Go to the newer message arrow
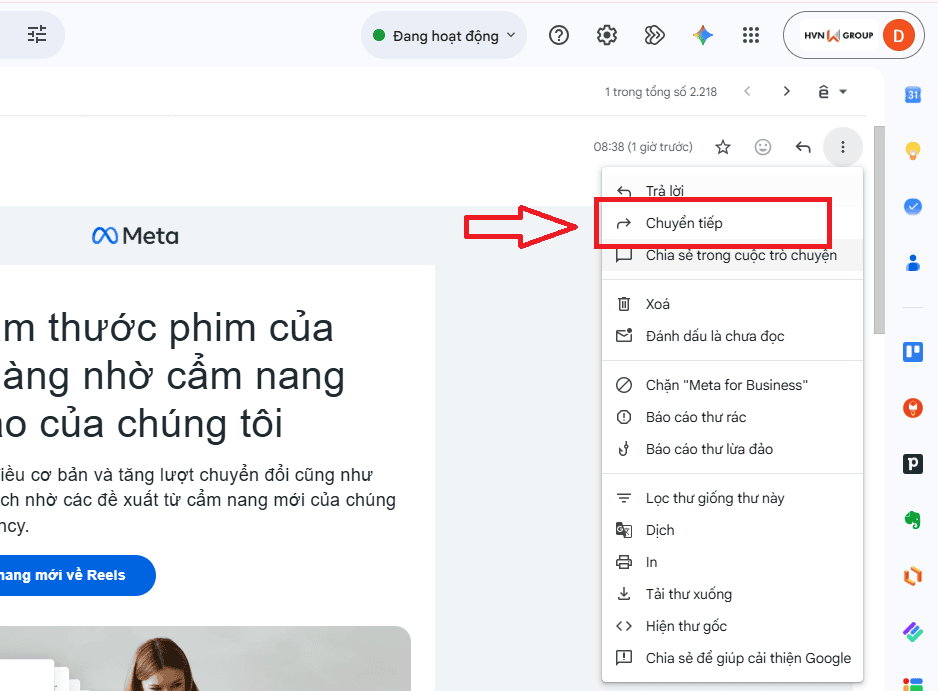Image resolution: width=938 pixels, height=691 pixels. pos(747,92)
